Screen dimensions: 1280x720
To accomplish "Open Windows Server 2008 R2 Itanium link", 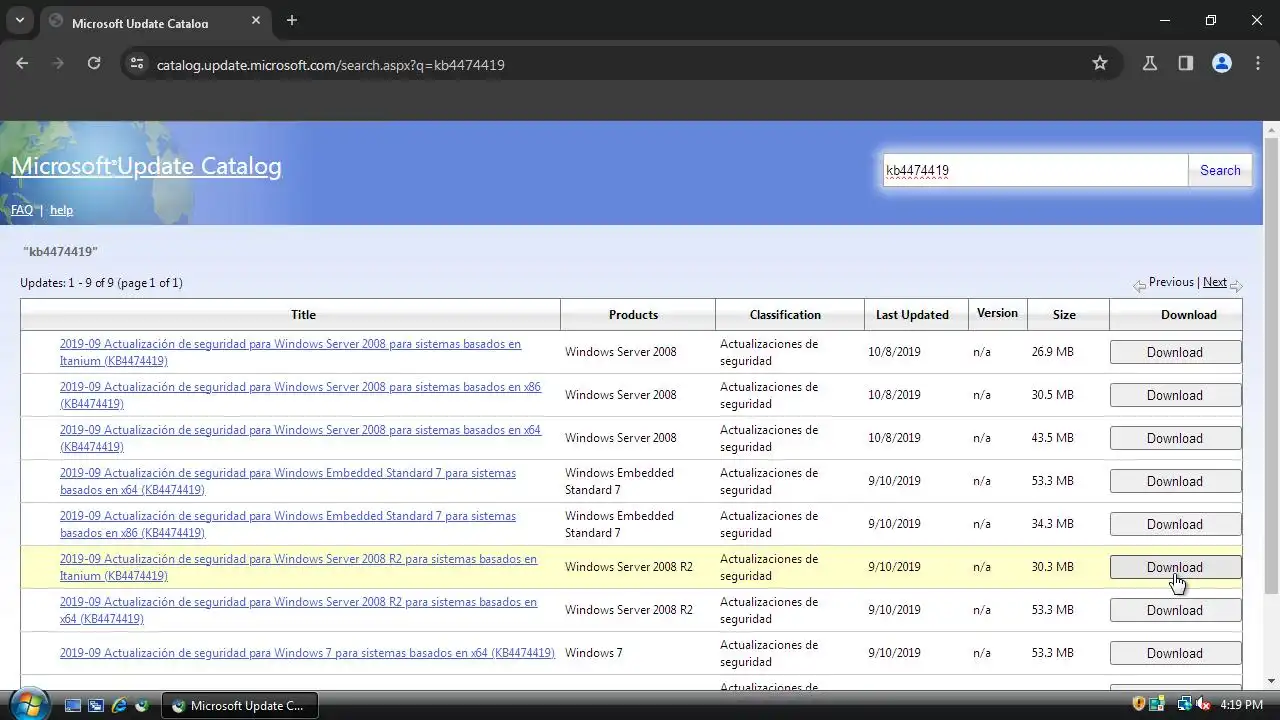I will pyautogui.click(x=298, y=567).
